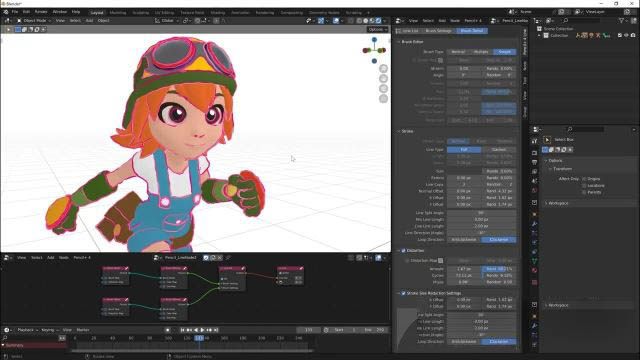Toggle Affect Only Origins checkbox
Screen dimensions: 640x360
(x=584, y=179)
